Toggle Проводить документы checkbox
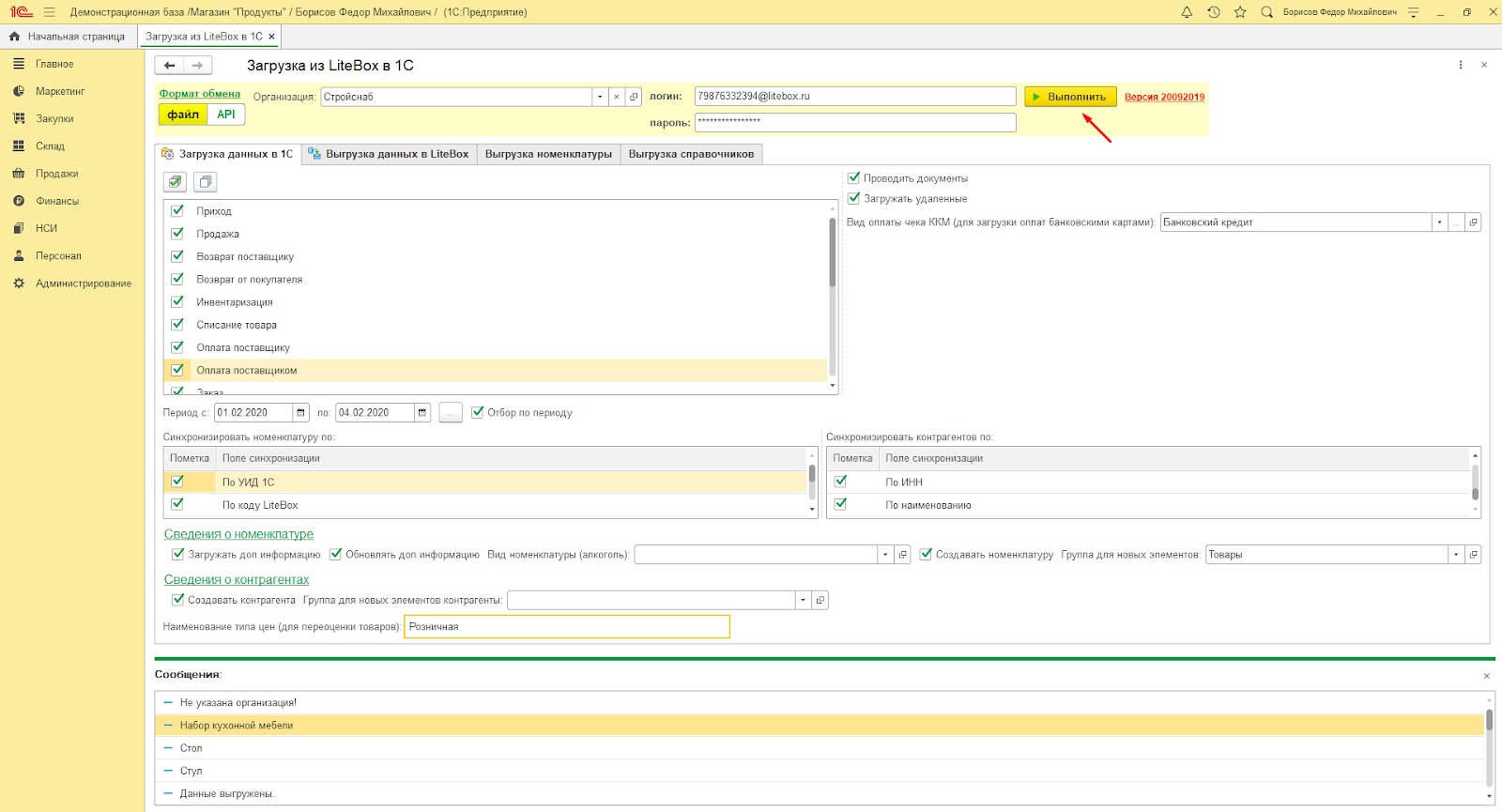Screen dimensions: 1502x812 tap(853, 177)
